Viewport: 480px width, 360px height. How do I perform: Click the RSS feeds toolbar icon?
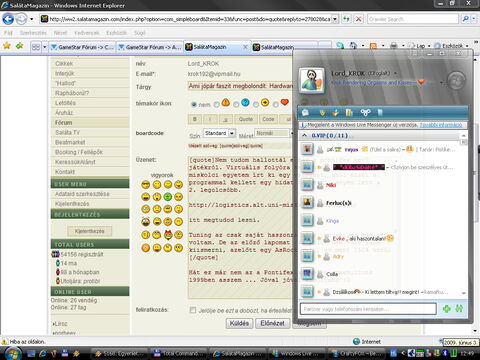[x=373, y=46]
